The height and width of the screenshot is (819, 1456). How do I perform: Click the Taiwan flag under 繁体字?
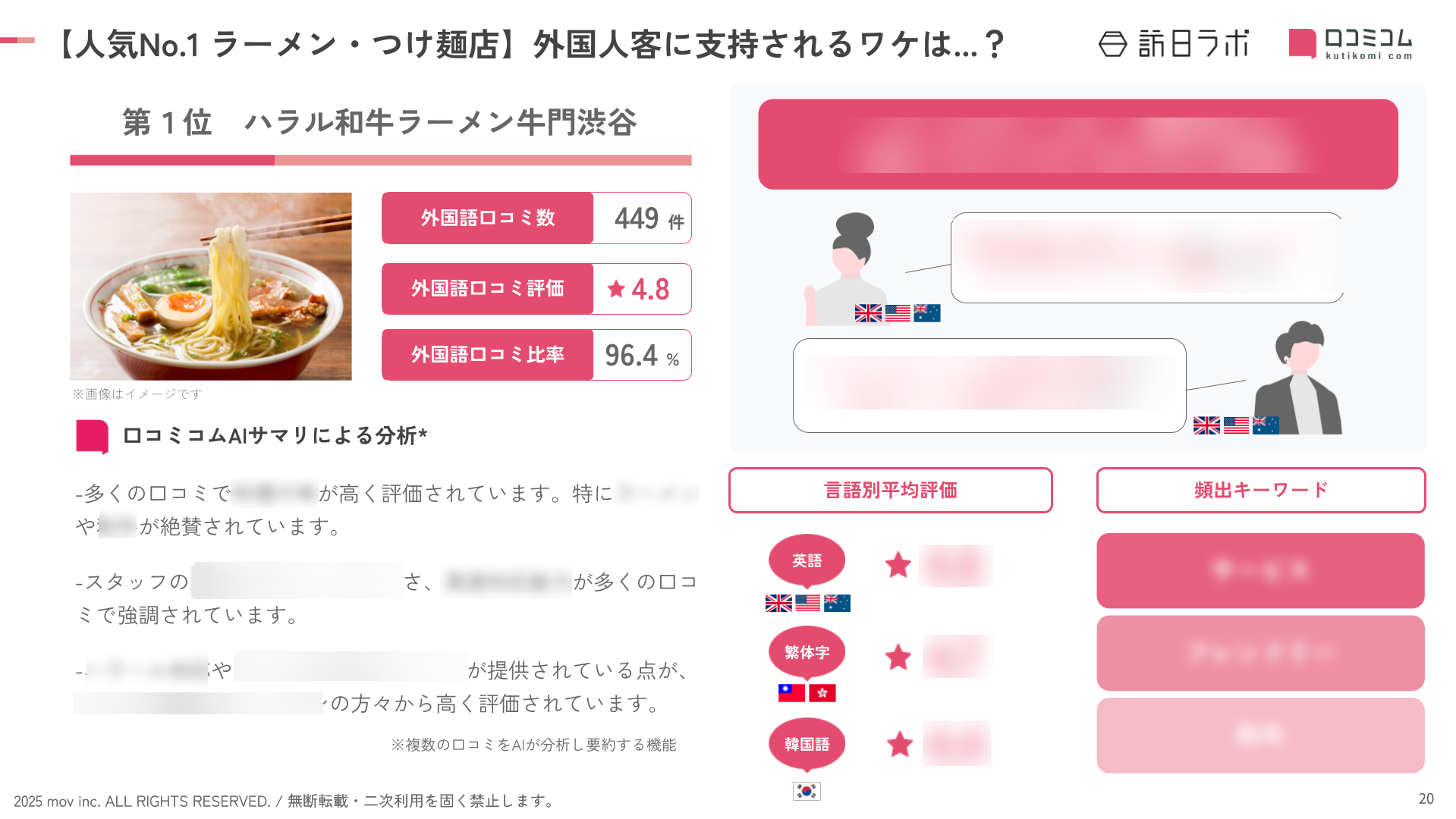pyautogui.click(x=791, y=692)
